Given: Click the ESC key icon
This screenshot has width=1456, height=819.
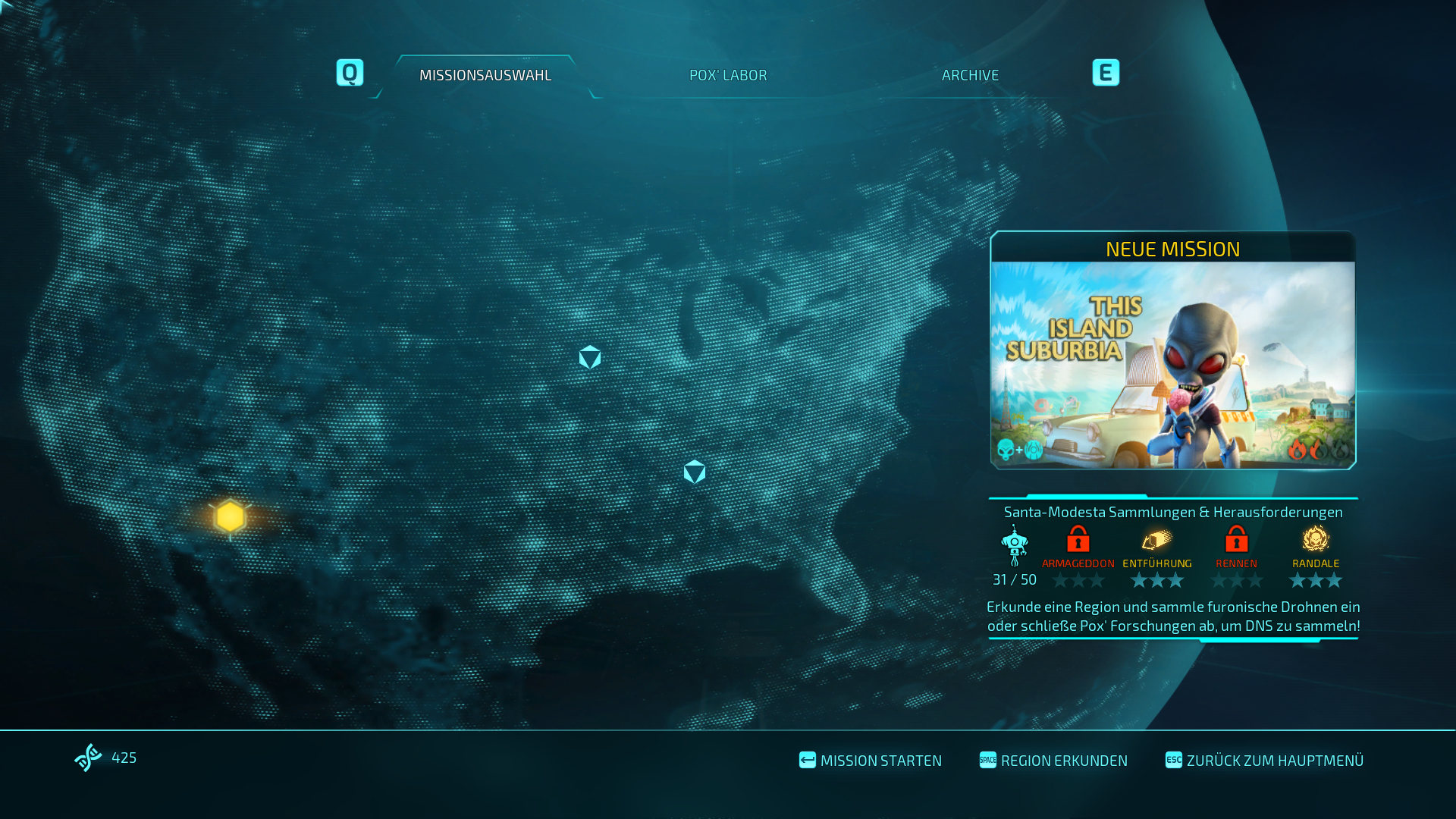Looking at the screenshot, I should [x=1174, y=760].
